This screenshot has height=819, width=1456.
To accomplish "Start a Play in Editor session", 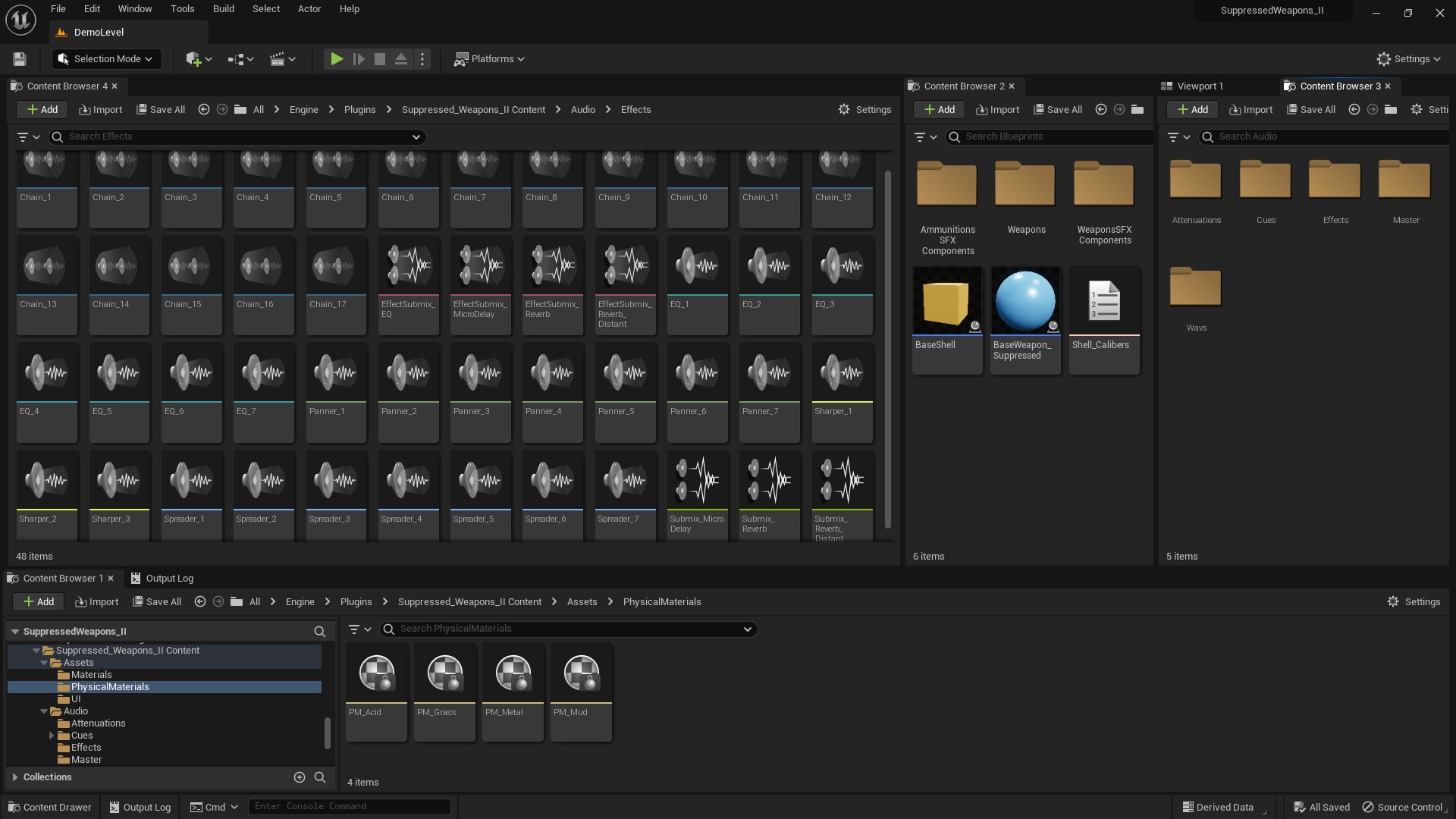I will pyautogui.click(x=336, y=58).
